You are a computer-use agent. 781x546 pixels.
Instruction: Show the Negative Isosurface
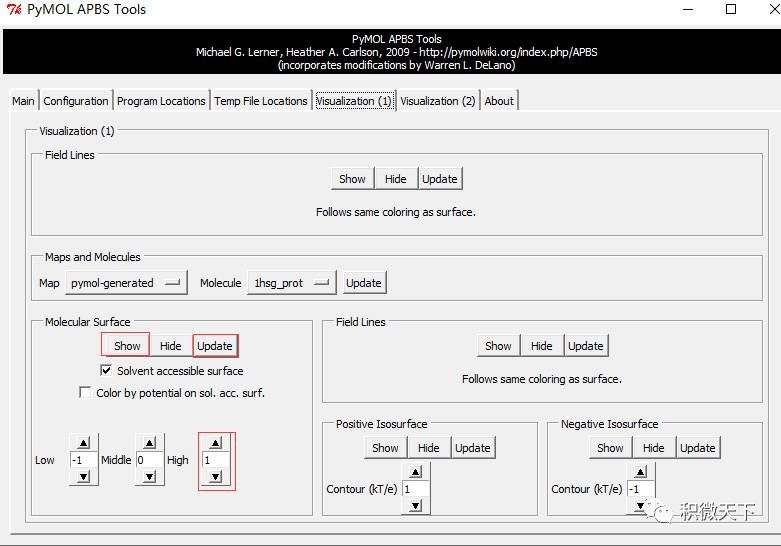point(610,448)
